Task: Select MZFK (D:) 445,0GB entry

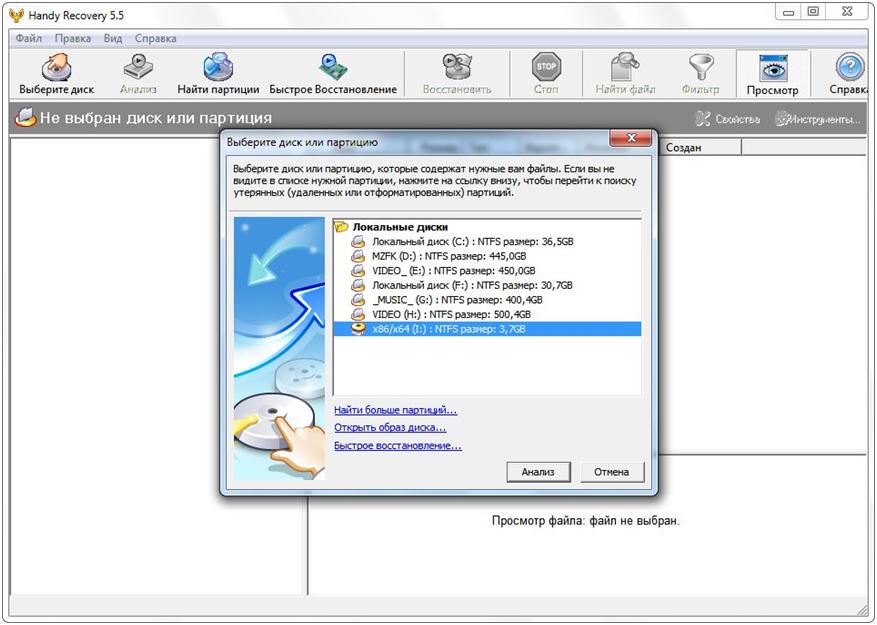Action: click(x=449, y=256)
